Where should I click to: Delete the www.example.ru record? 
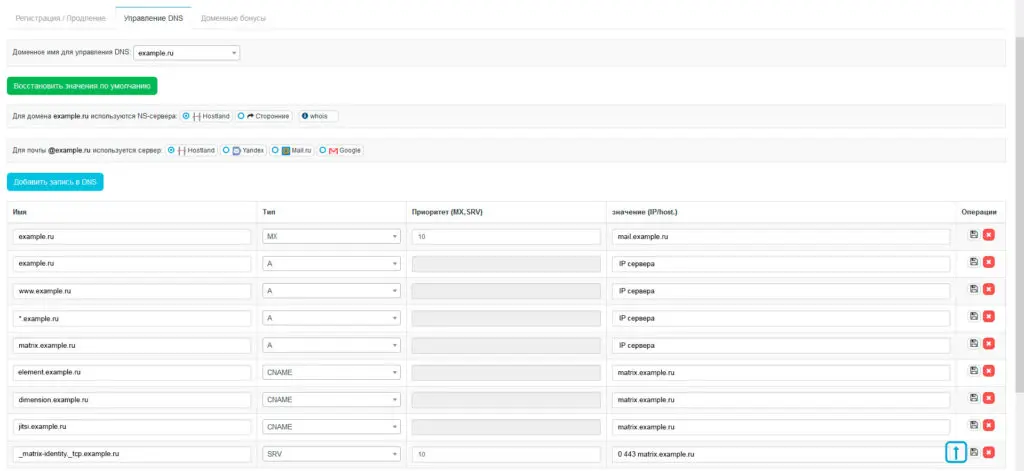pyautogui.click(x=989, y=289)
